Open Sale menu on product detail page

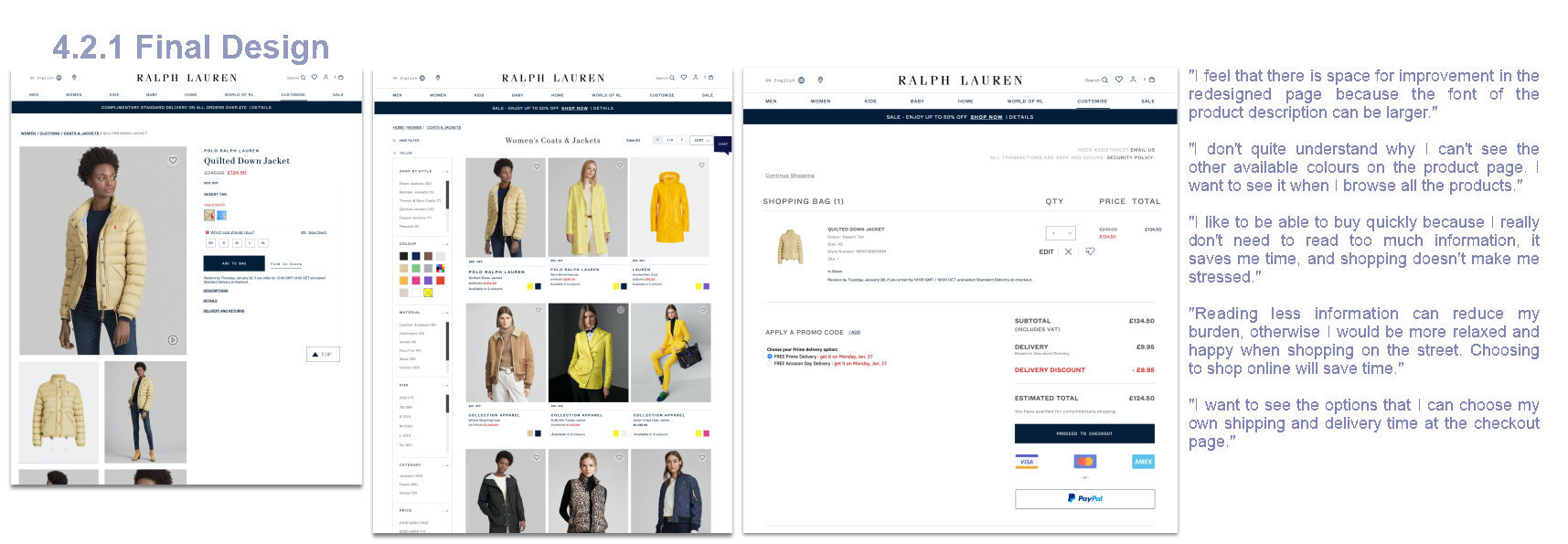pos(338,95)
